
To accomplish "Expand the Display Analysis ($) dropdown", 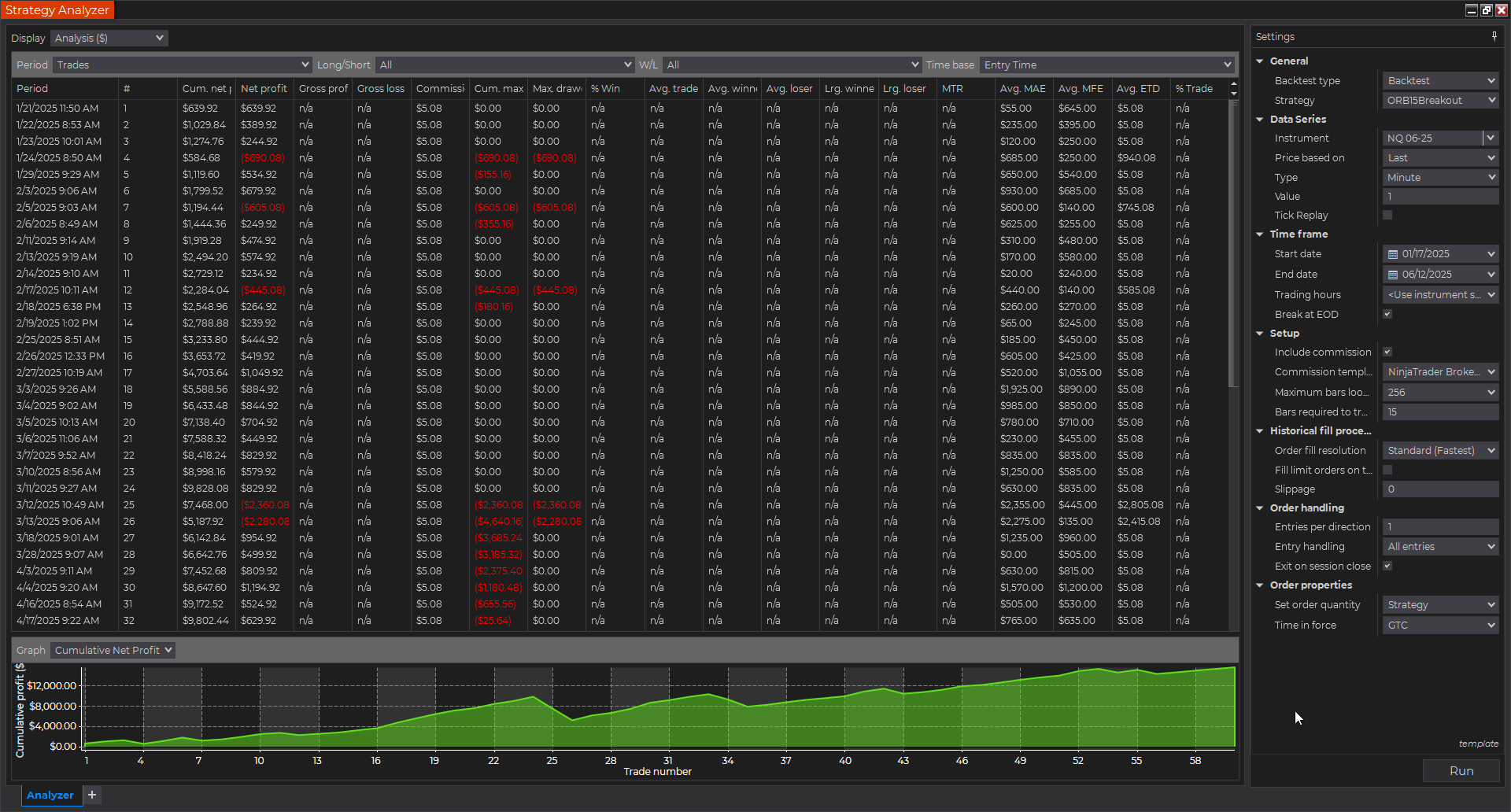I will pyautogui.click(x=109, y=38).
